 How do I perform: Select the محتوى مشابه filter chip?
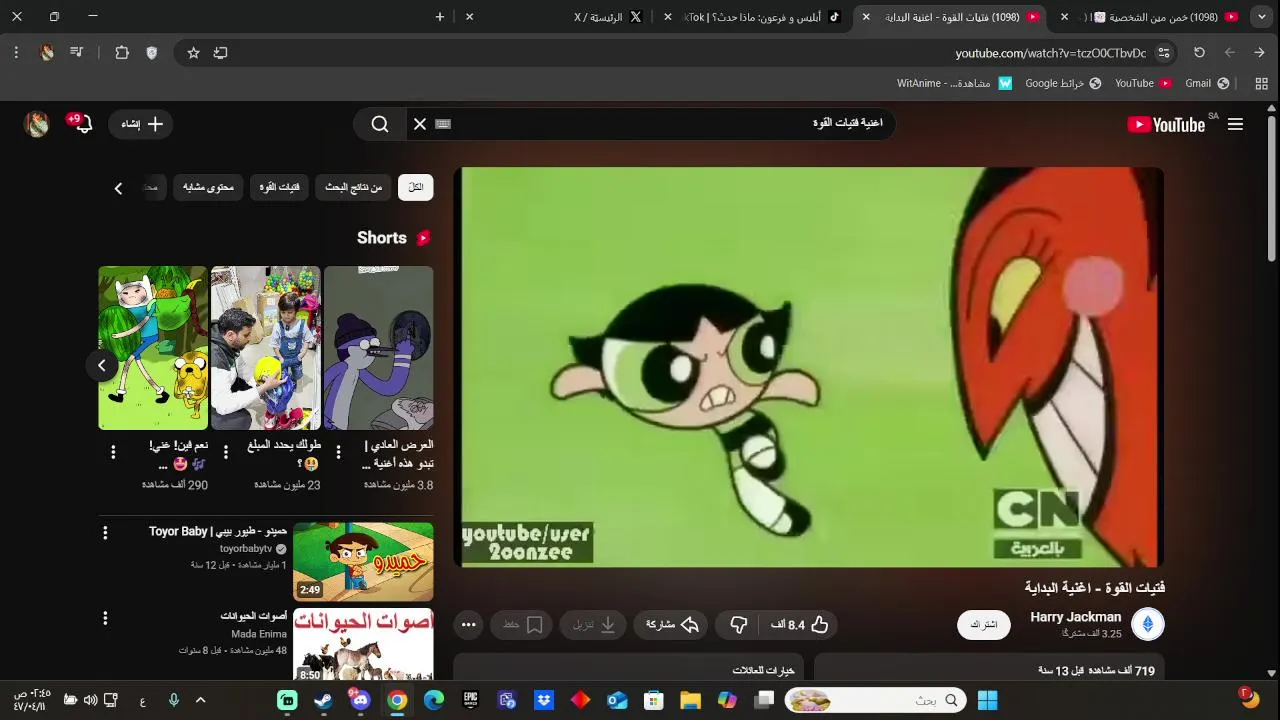(208, 187)
